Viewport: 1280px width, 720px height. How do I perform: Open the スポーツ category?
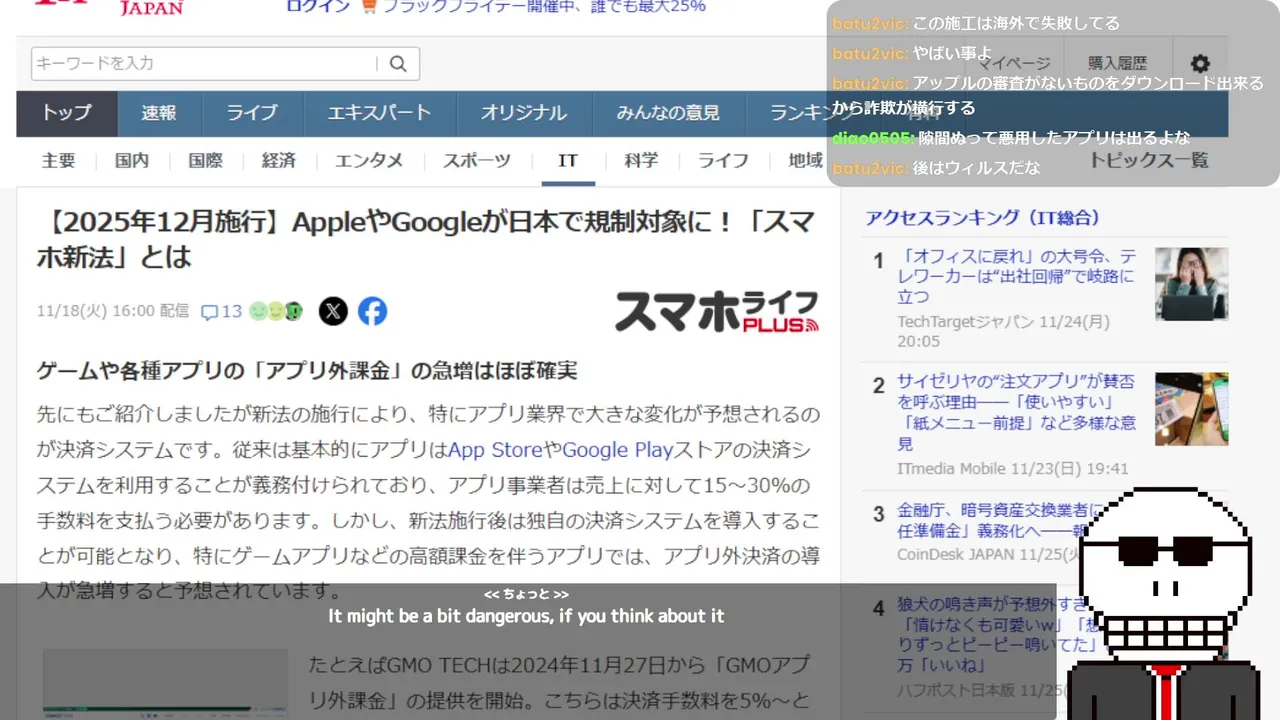(477, 160)
